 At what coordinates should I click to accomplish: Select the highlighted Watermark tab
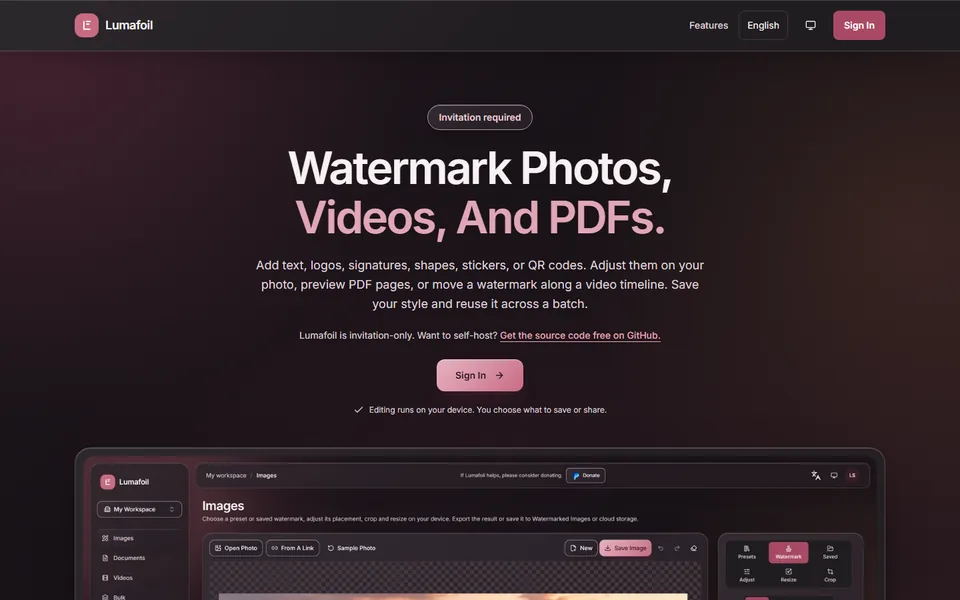click(x=788, y=552)
